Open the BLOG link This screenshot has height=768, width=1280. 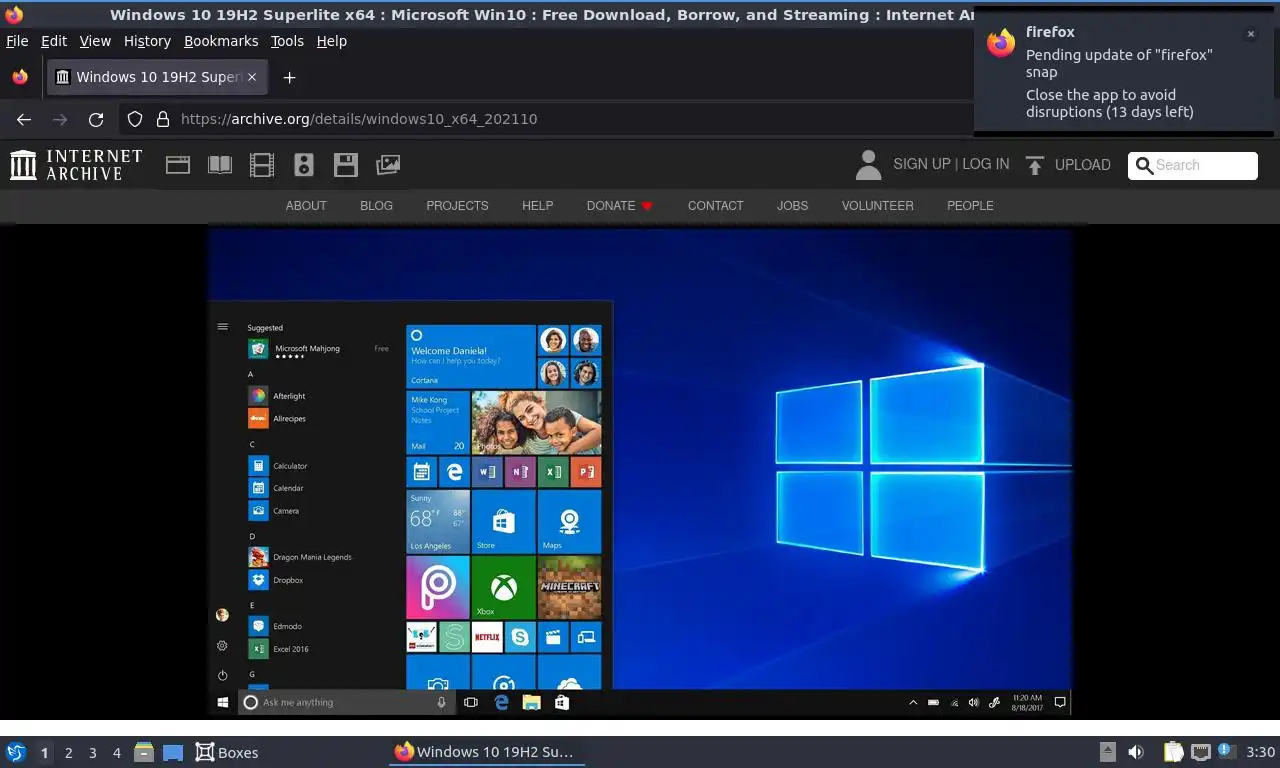point(376,206)
